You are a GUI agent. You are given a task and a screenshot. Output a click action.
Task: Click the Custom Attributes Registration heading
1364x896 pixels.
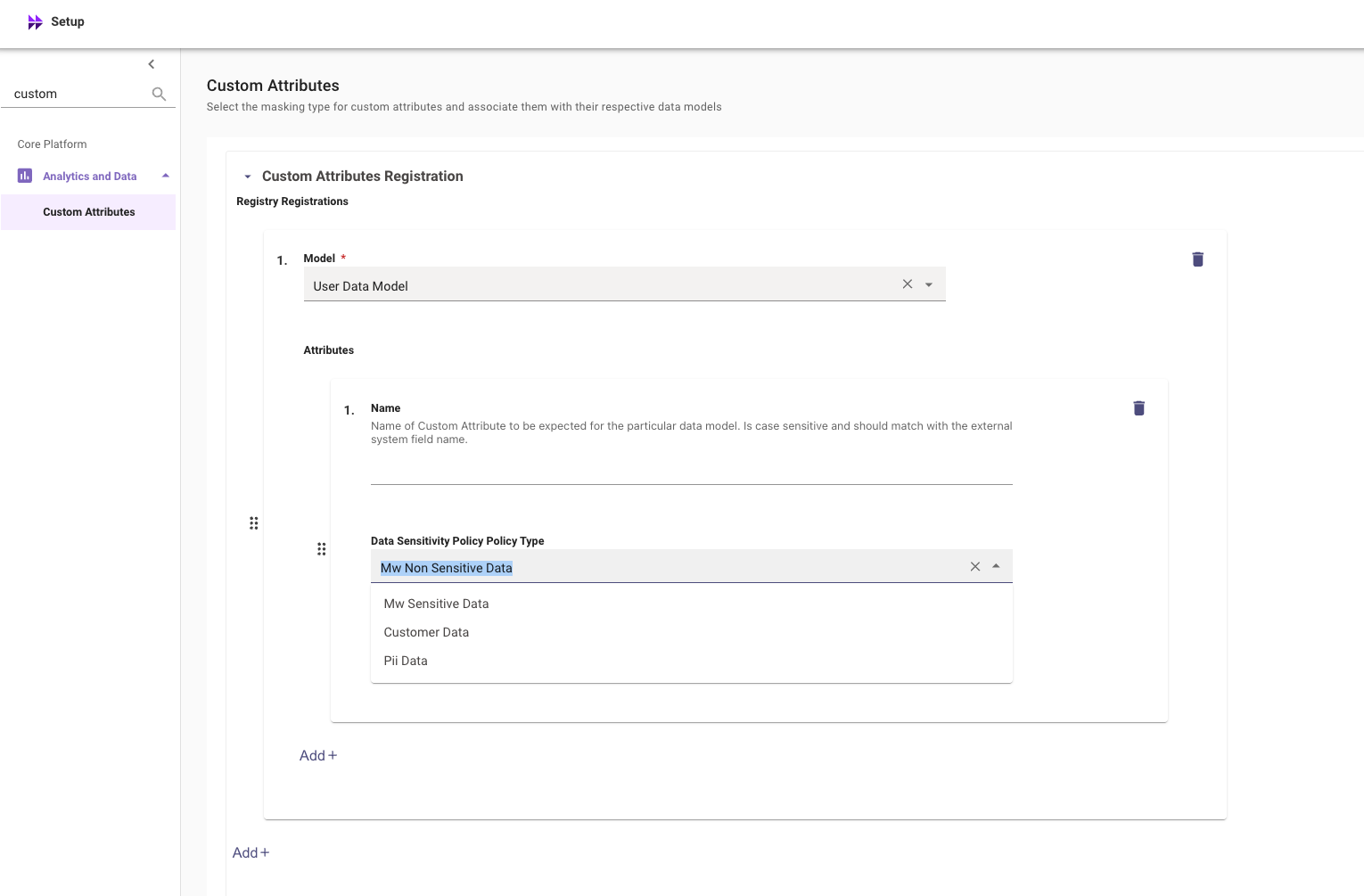[x=363, y=177]
